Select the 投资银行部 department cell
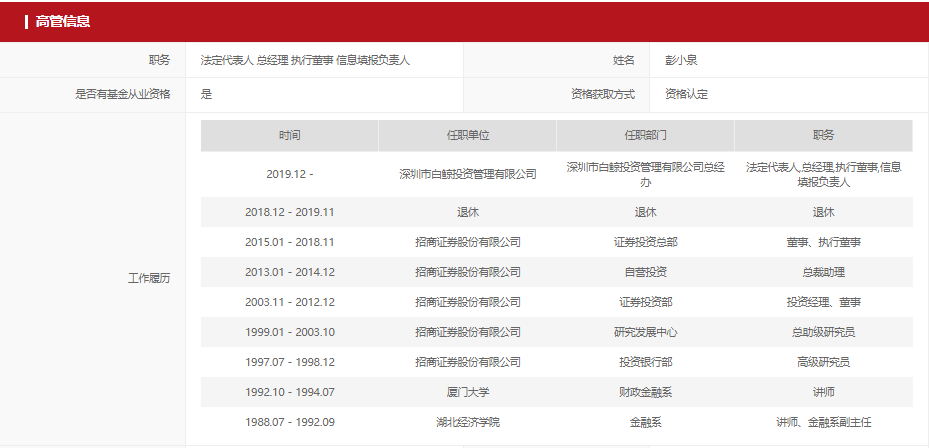Image resolution: width=929 pixels, height=448 pixels. click(646, 362)
